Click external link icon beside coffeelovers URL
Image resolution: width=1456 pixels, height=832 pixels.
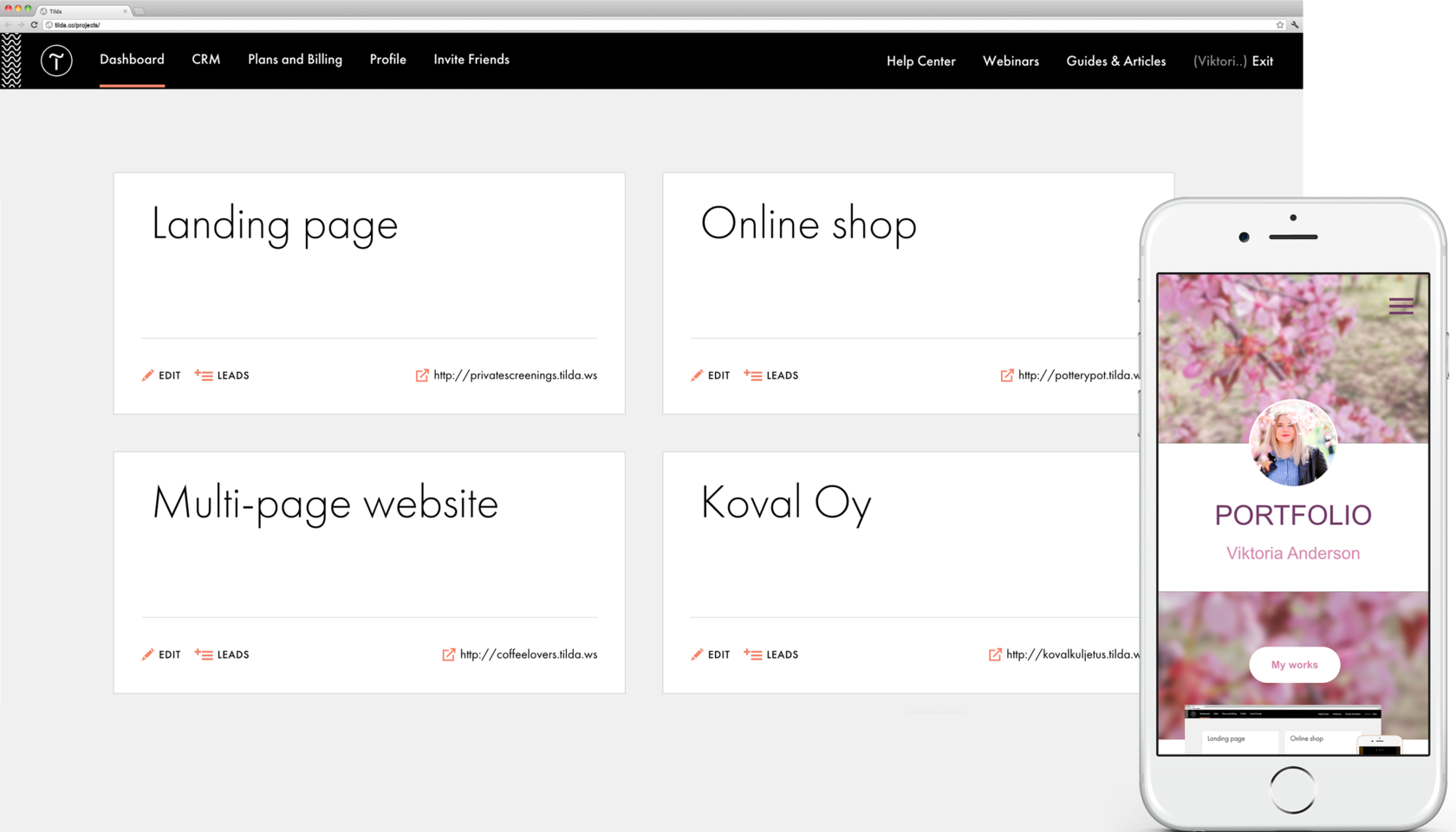(x=449, y=654)
